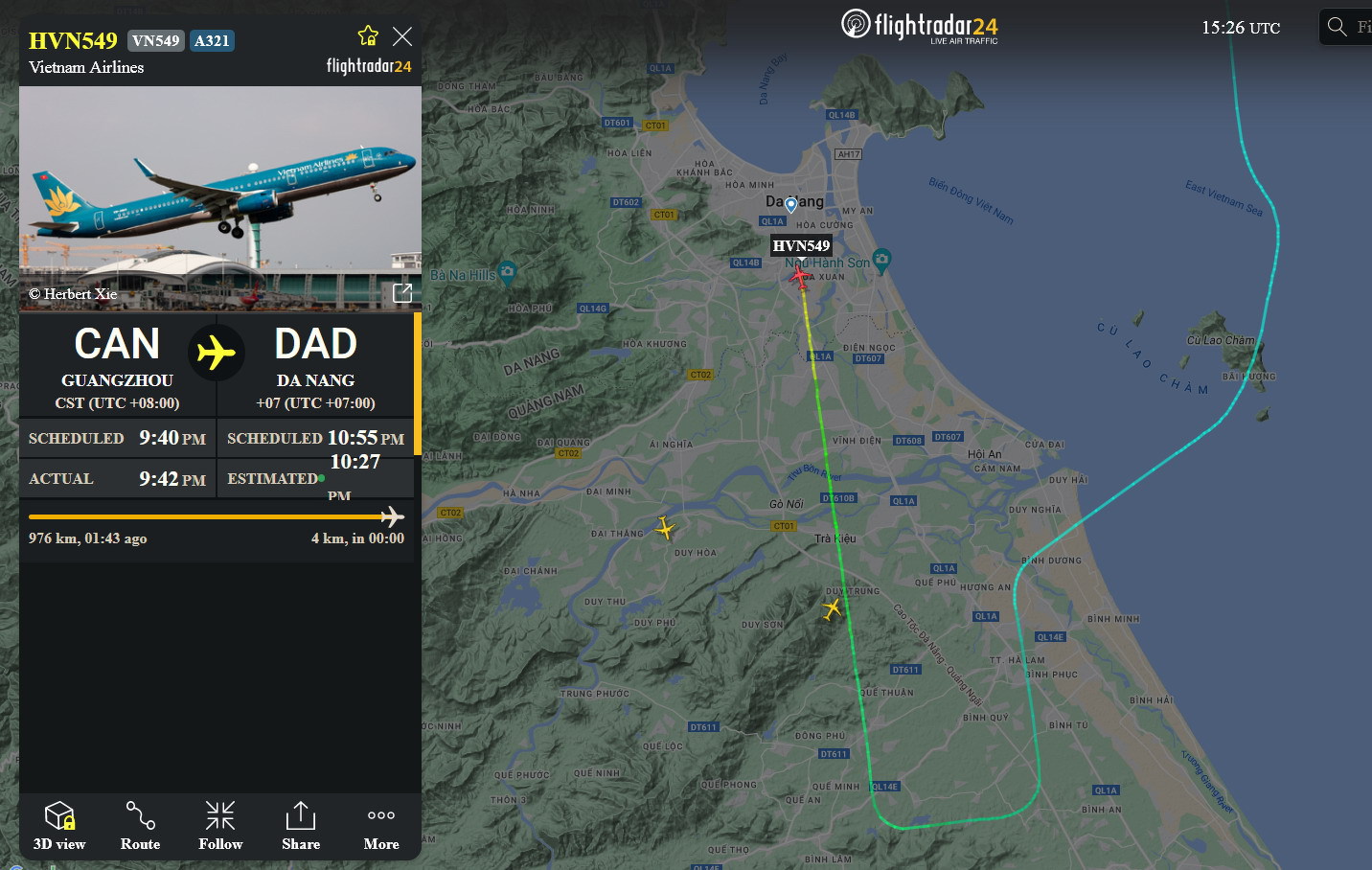
Task: Open aircraft photo via external link icon
Action: (x=402, y=292)
